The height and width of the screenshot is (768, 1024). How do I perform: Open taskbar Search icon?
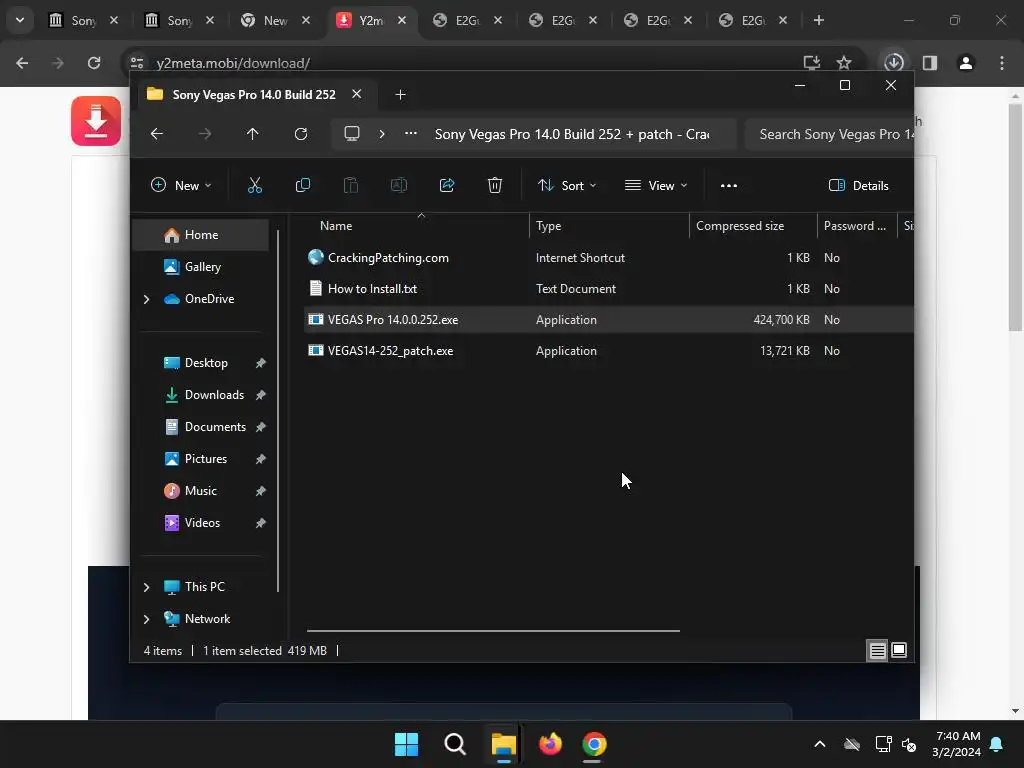tap(455, 744)
